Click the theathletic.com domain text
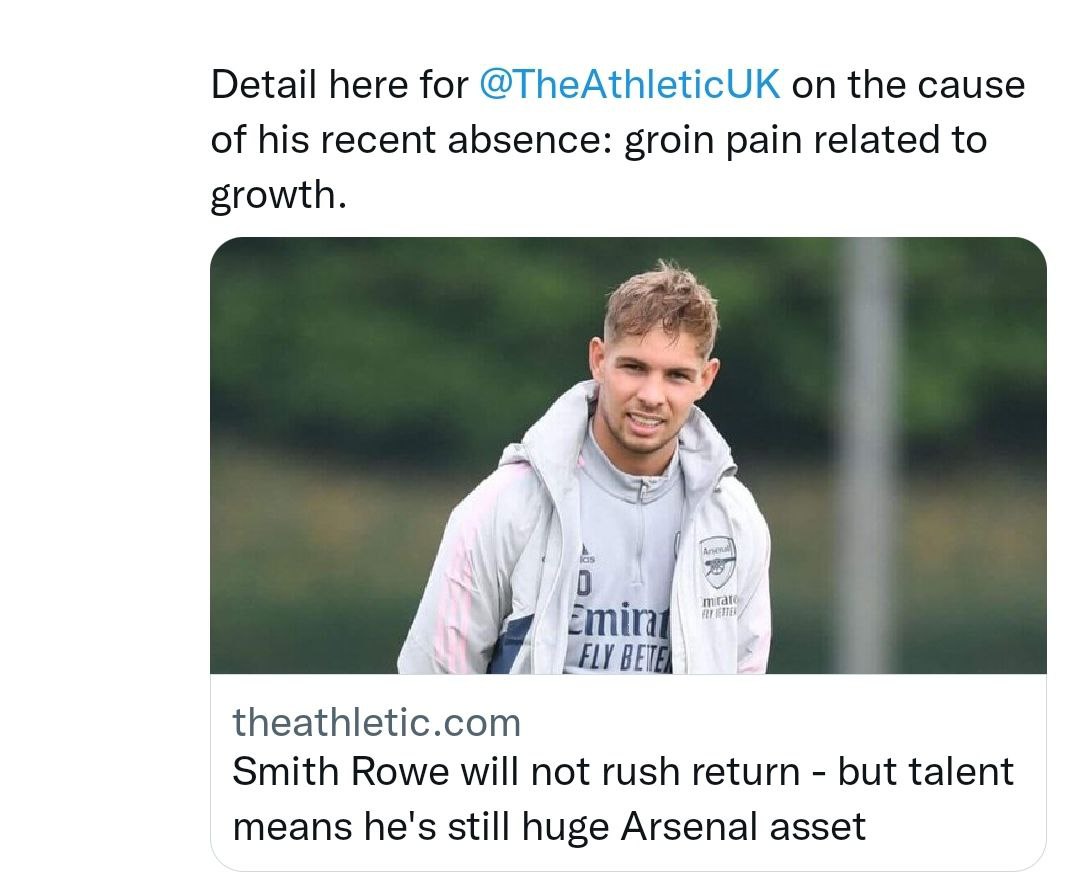Viewport: 1080px width, 896px height. point(377,721)
